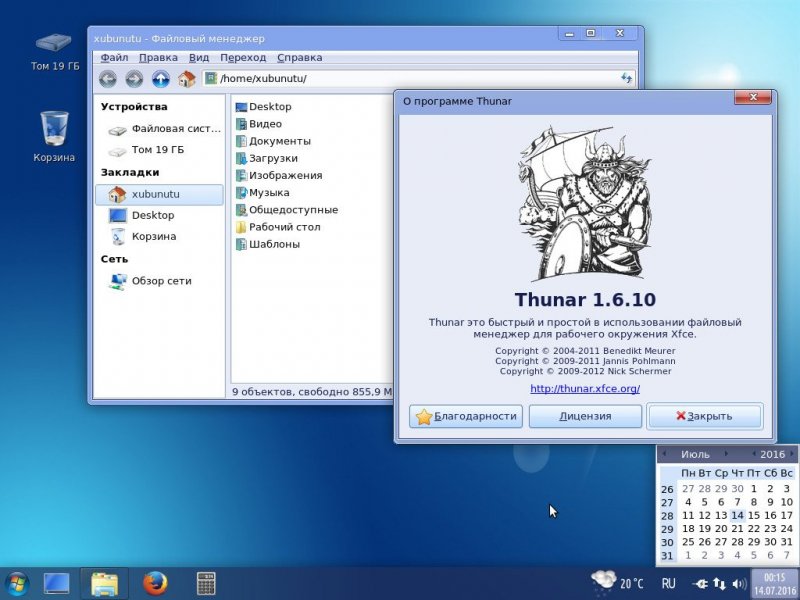
Task: Maximize the file manager window
Action: (x=590, y=34)
